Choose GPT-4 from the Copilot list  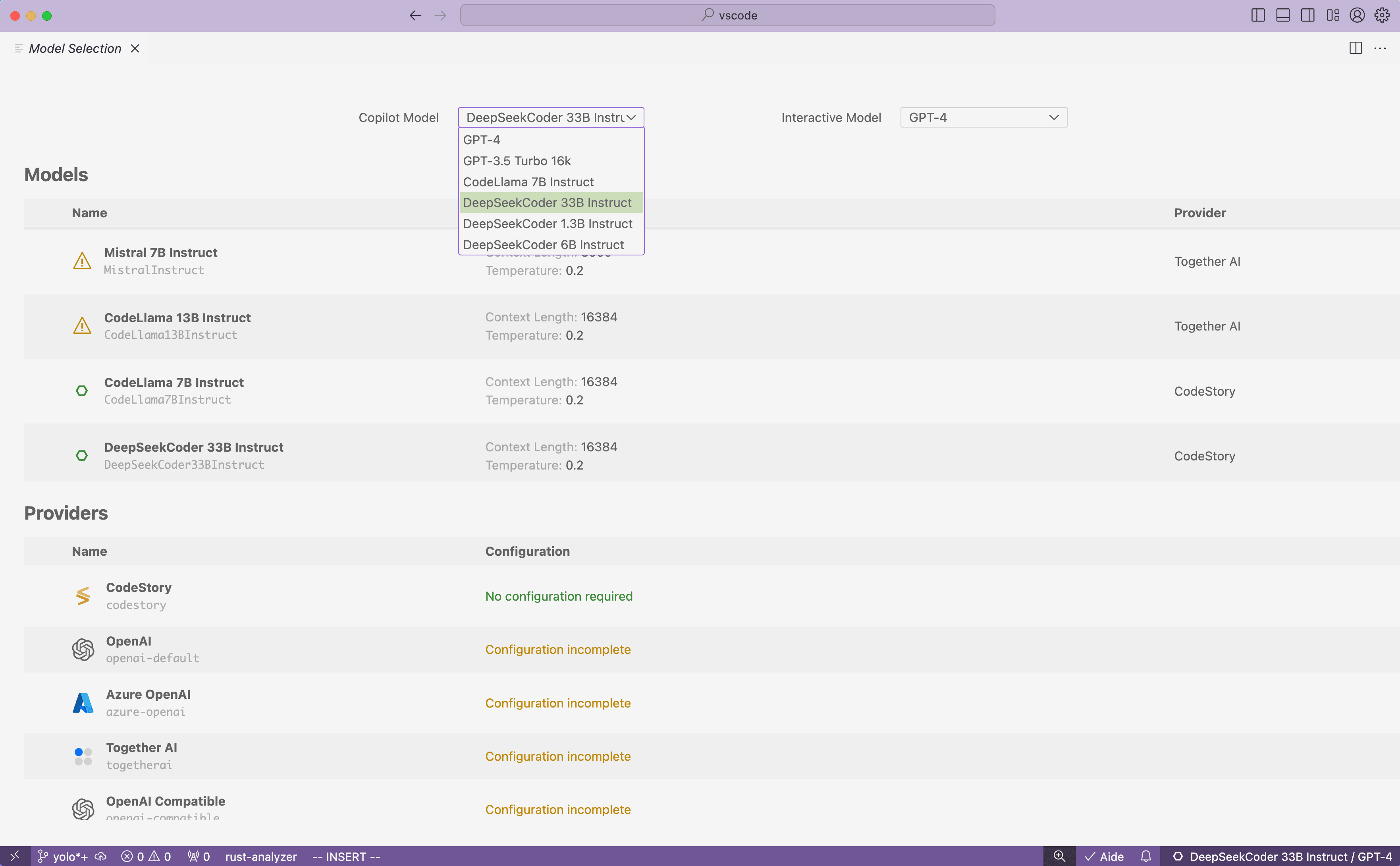click(x=551, y=140)
